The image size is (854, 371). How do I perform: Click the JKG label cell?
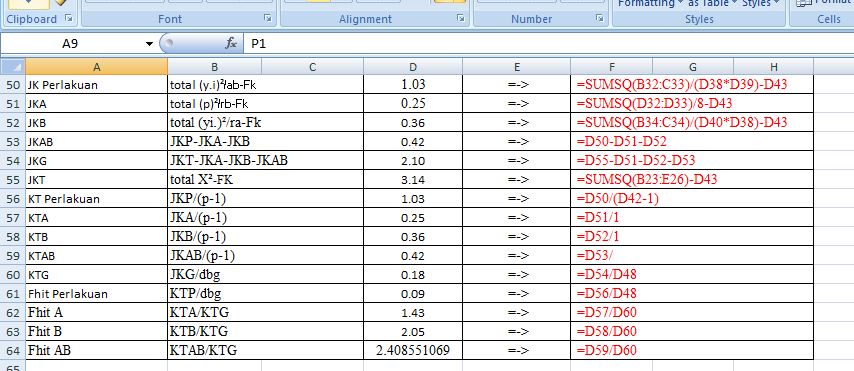point(96,161)
